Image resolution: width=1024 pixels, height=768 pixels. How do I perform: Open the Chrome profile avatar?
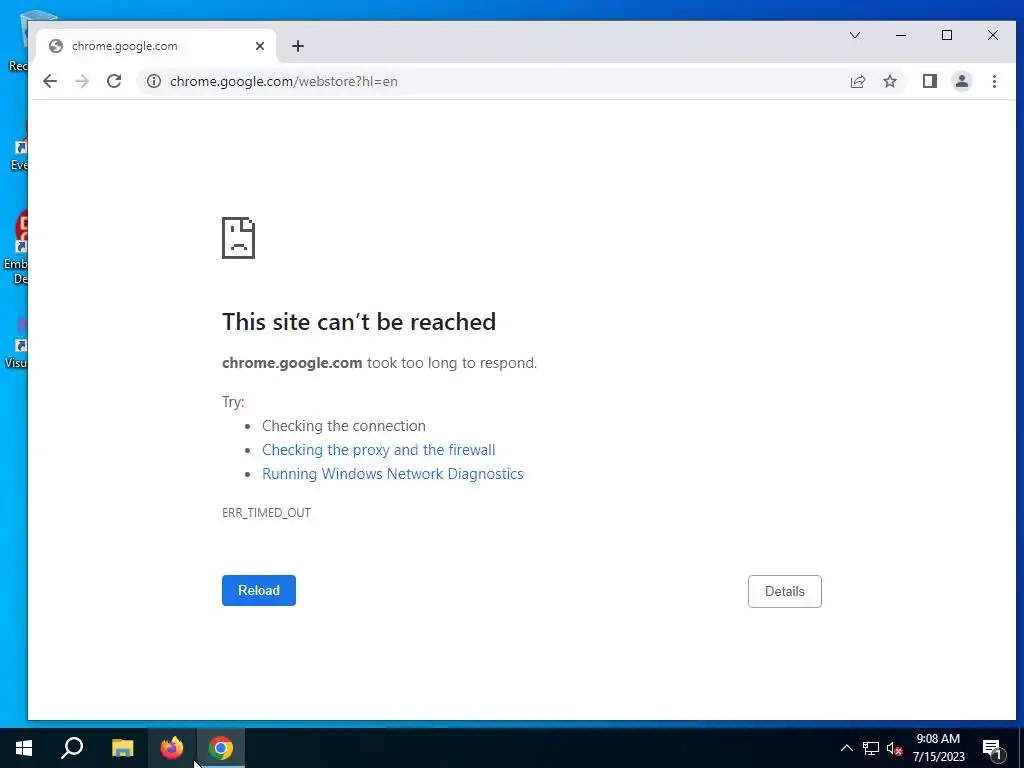(x=961, y=81)
